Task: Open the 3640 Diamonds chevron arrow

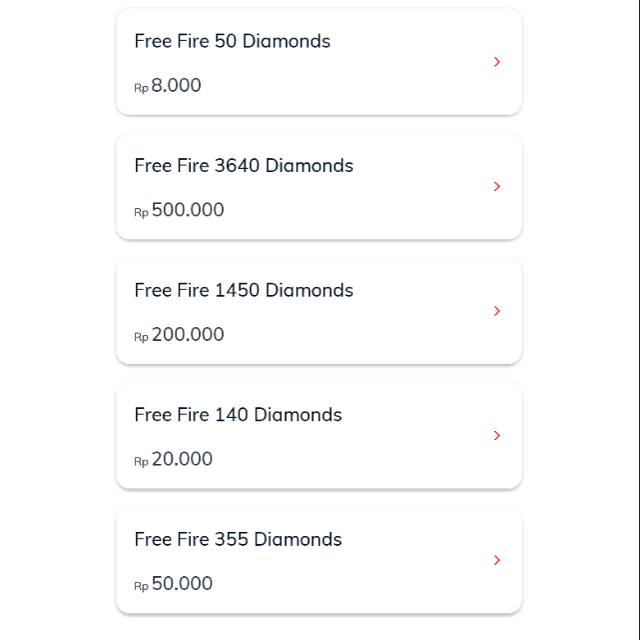Action: pyautogui.click(x=497, y=187)
